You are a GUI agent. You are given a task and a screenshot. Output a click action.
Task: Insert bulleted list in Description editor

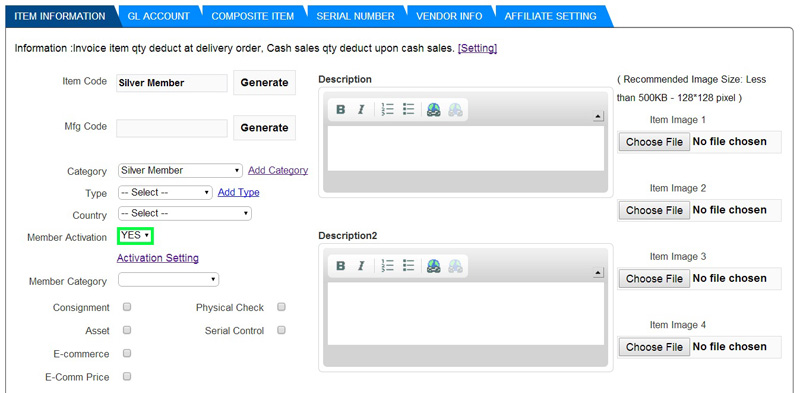click(x=408, y=109)
